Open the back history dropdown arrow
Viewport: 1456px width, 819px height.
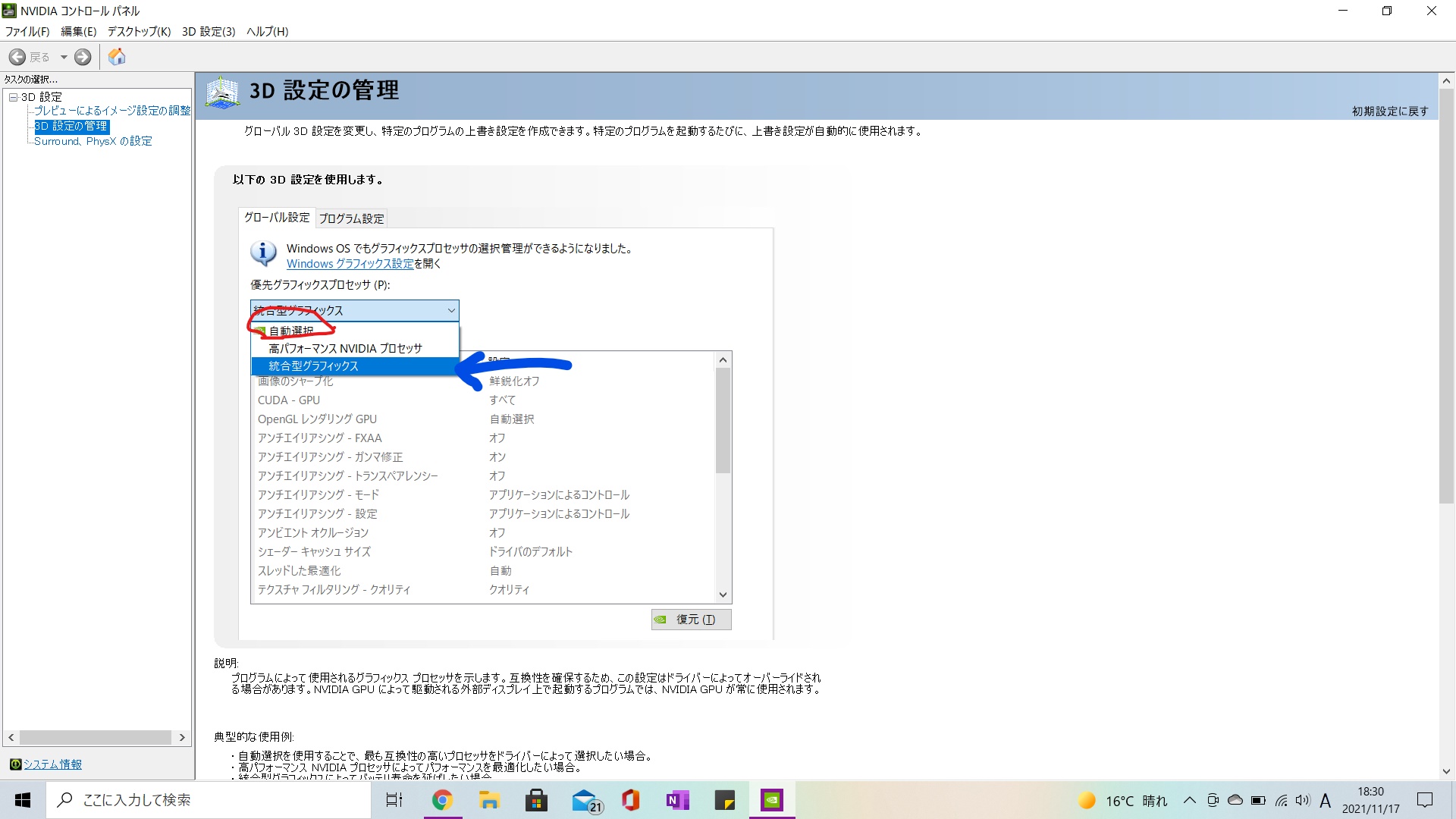(x=64, y=57)
